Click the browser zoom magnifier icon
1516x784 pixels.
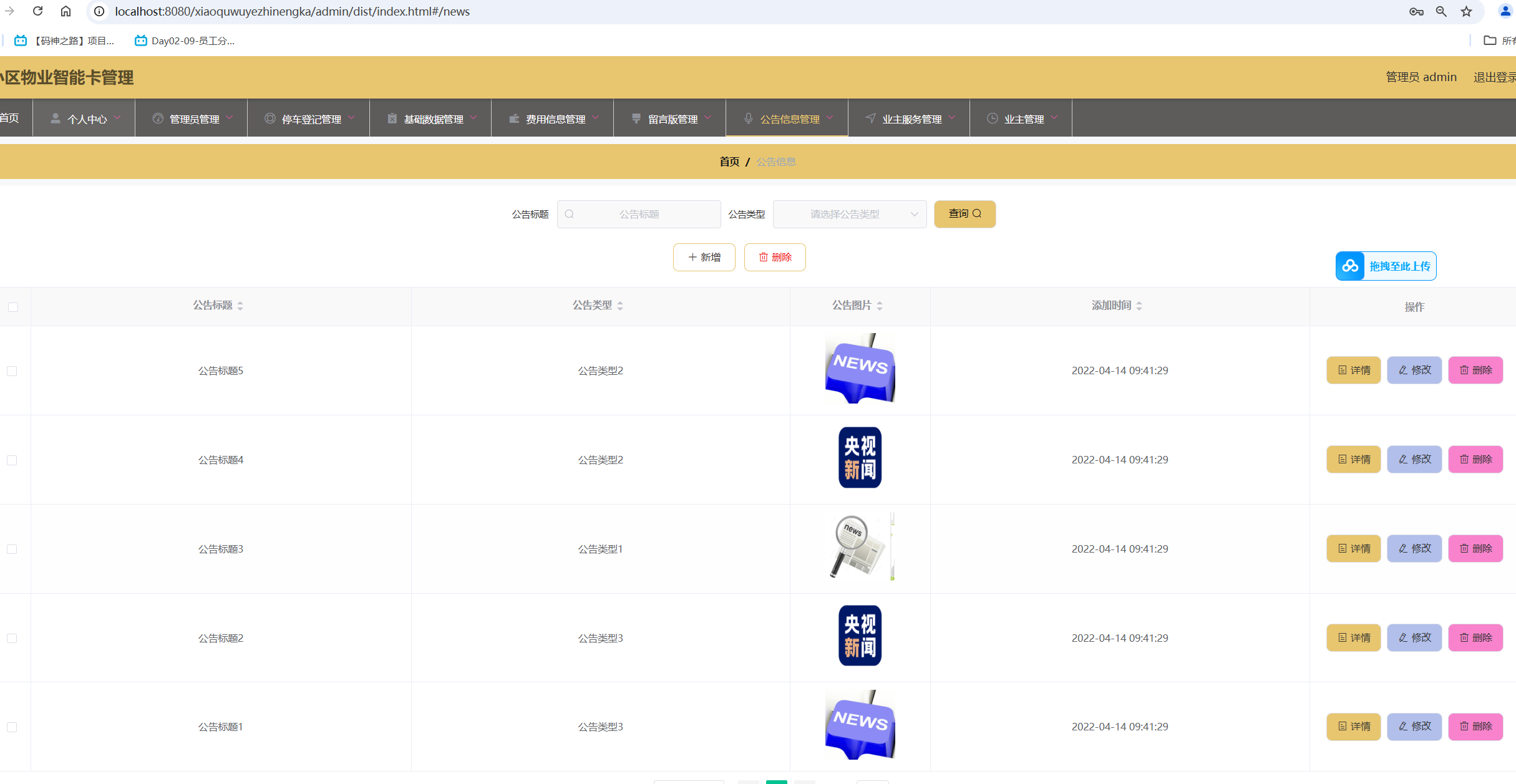1441,11
